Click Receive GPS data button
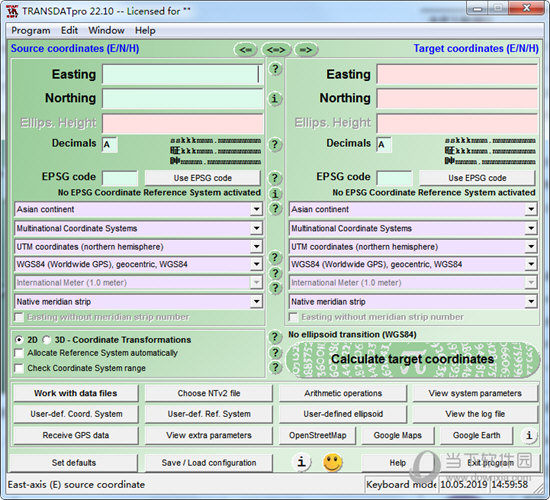The height and width of the screenshot is (500, 550). coord(76,435)
